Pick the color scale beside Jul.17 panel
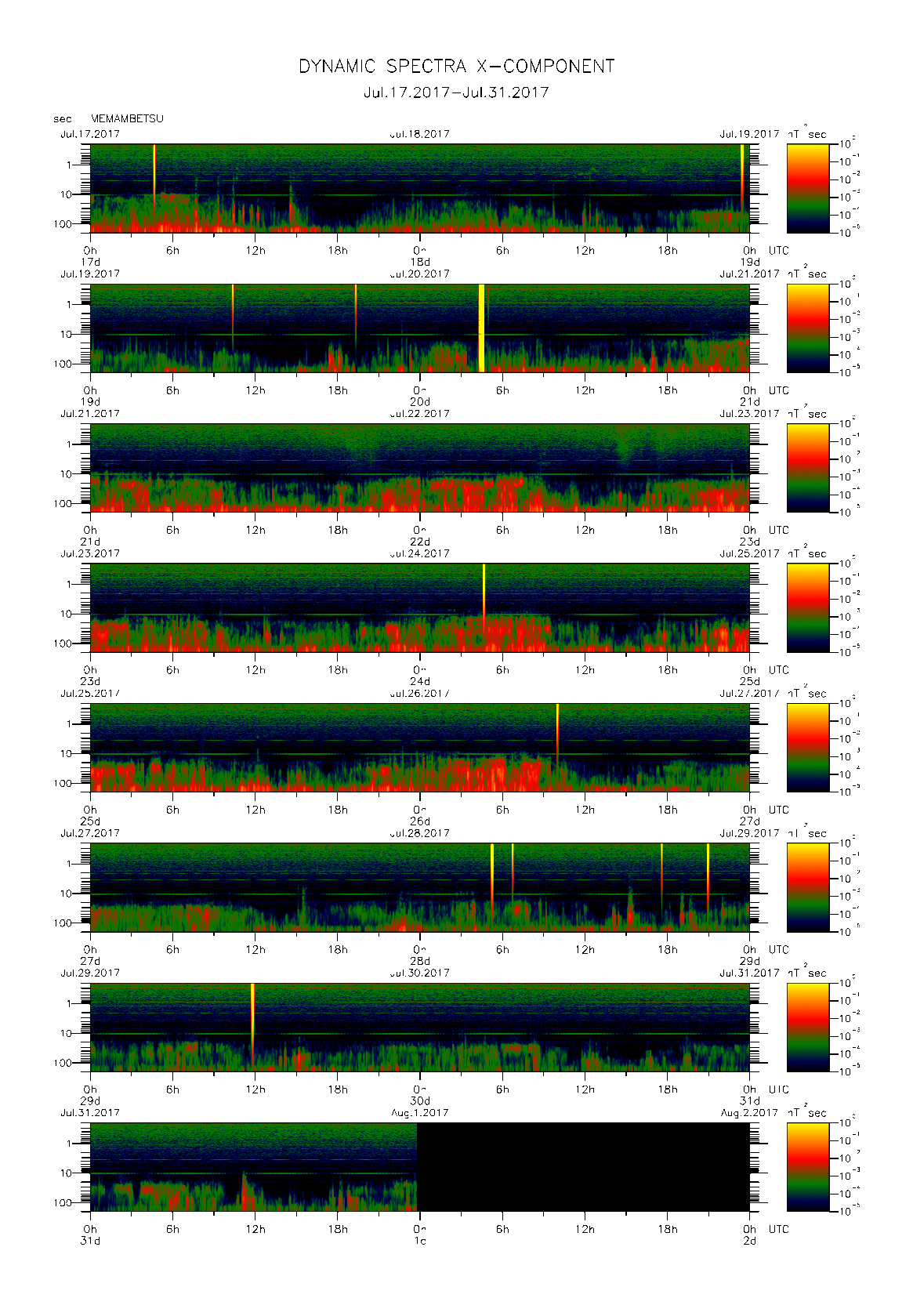This screenshot has height=1316, width=913. coord(808,188)
